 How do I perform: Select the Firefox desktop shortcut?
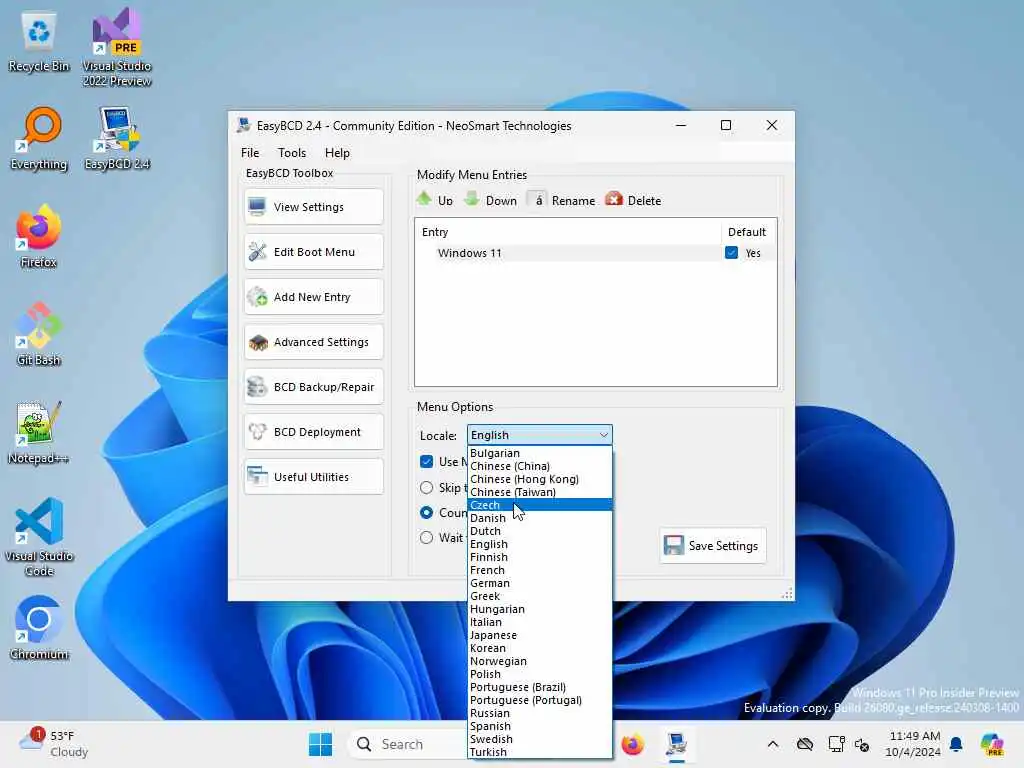pos(39,237)
